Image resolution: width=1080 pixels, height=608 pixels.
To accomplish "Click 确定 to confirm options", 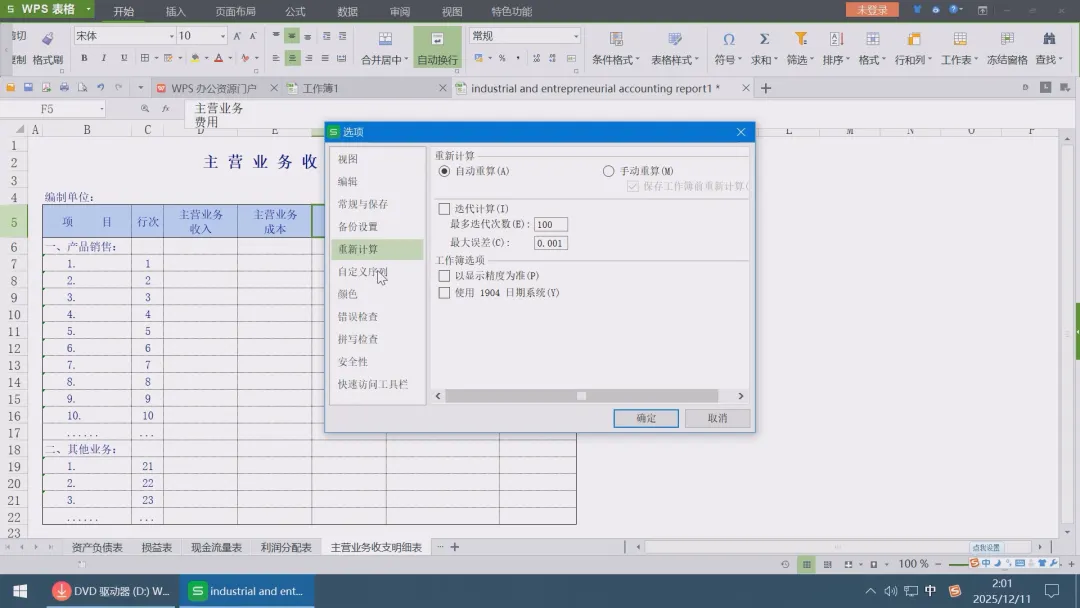I will tap(646, 418).
